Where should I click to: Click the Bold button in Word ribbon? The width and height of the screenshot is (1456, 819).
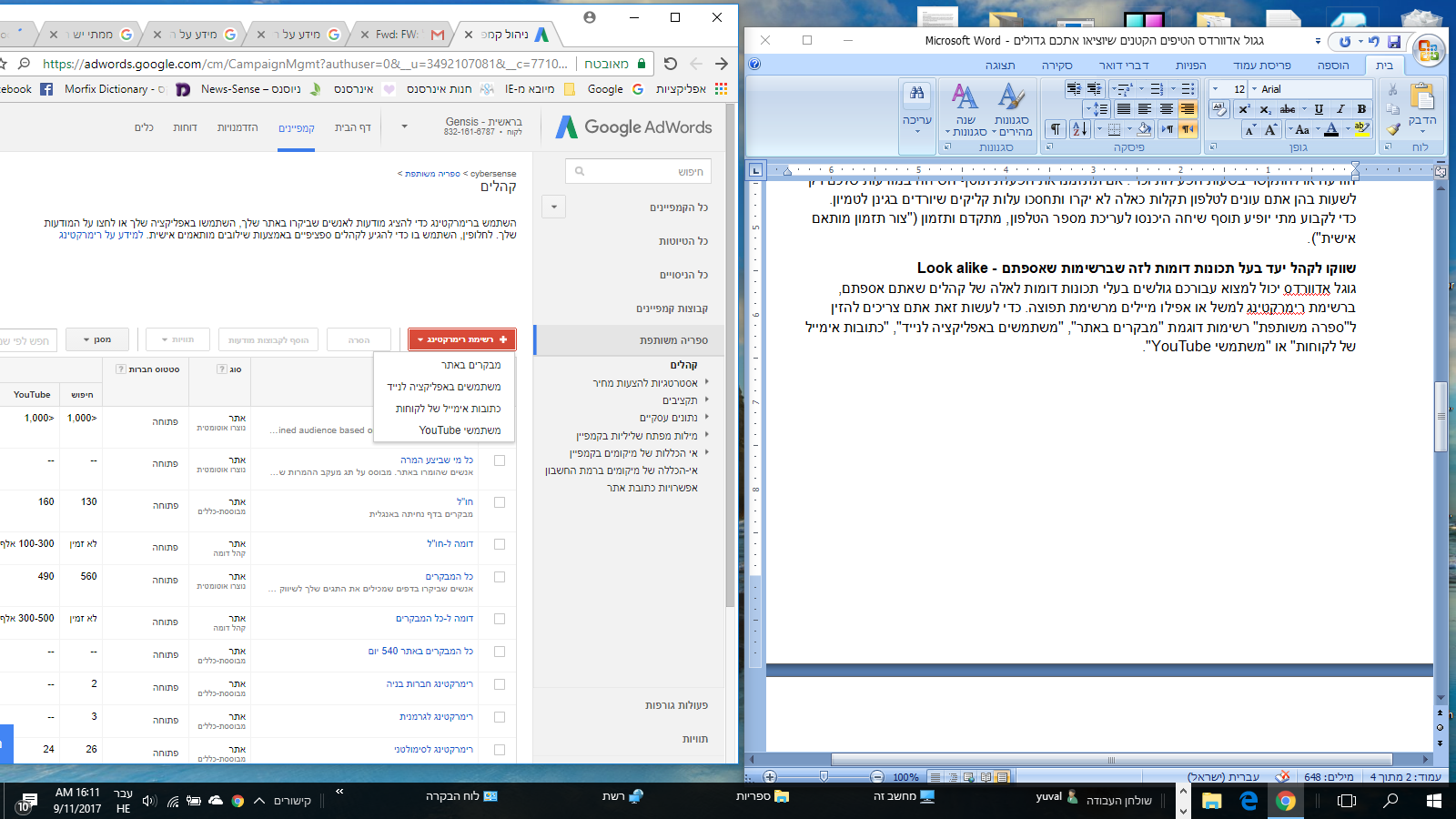click(1361, 109)
